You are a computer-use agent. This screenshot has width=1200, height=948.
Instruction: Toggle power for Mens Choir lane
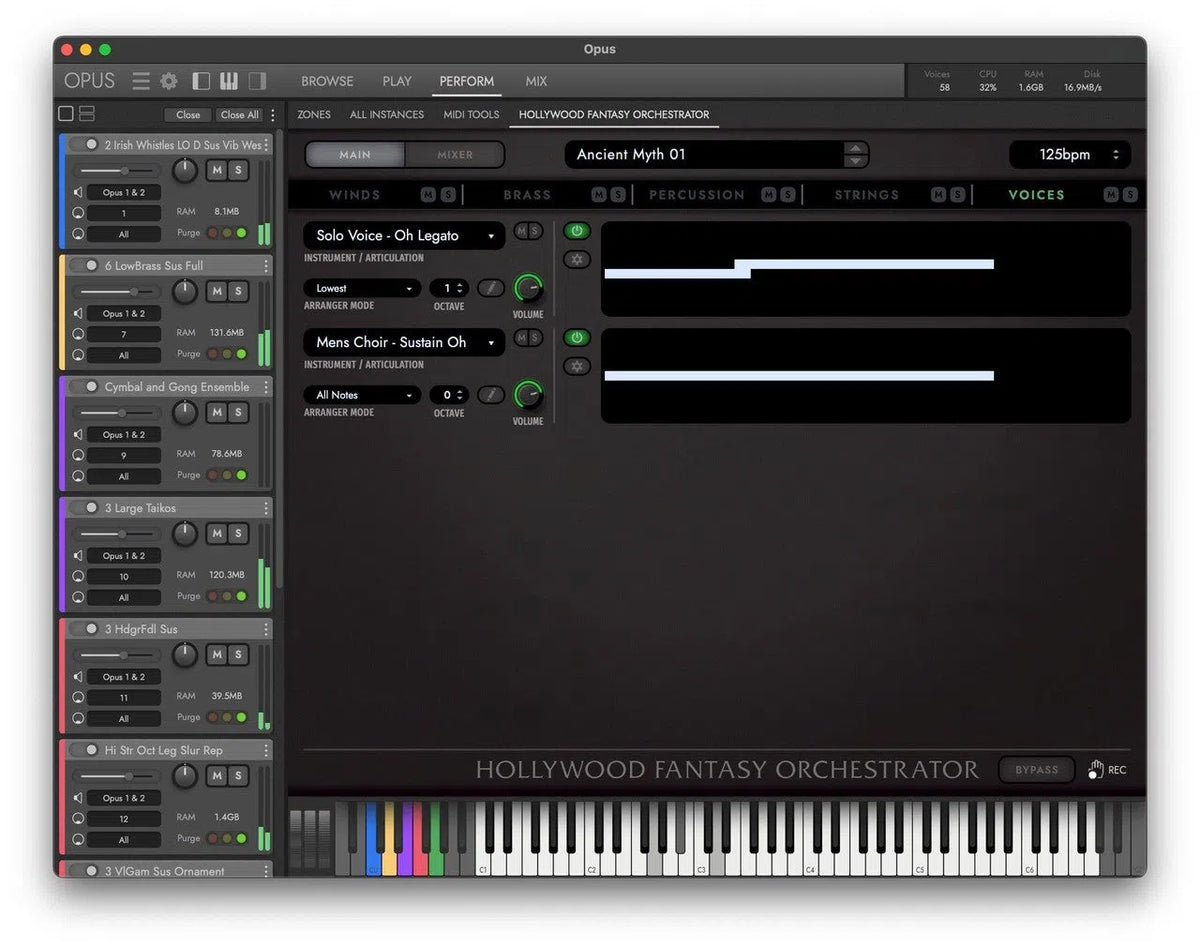click(x=577, y=337)
